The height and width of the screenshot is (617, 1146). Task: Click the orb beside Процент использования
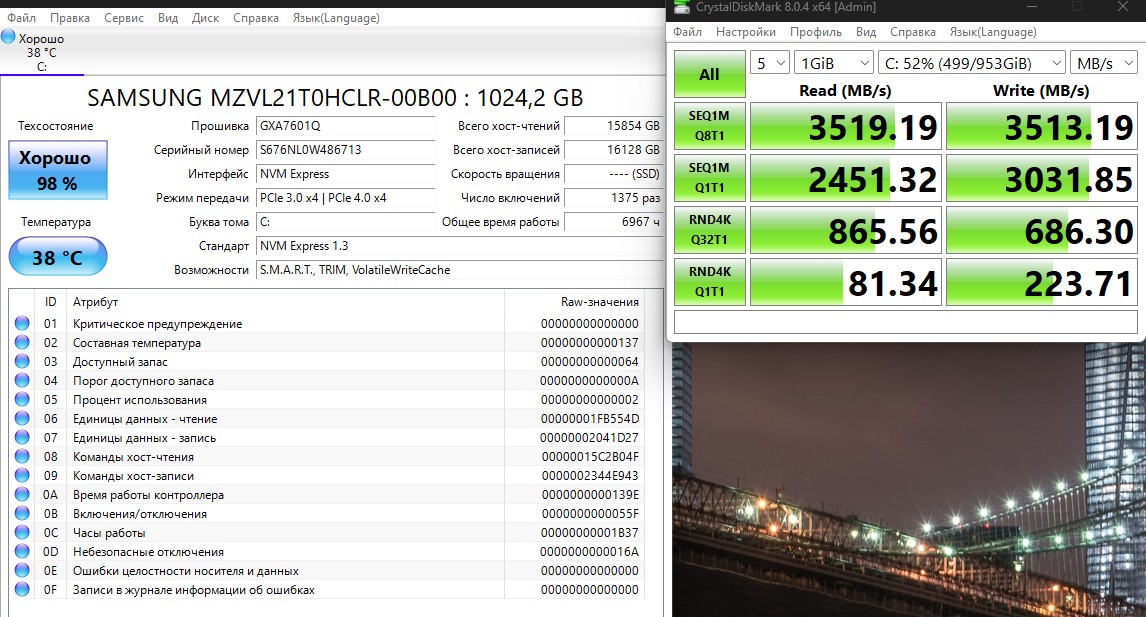point(22,399)
